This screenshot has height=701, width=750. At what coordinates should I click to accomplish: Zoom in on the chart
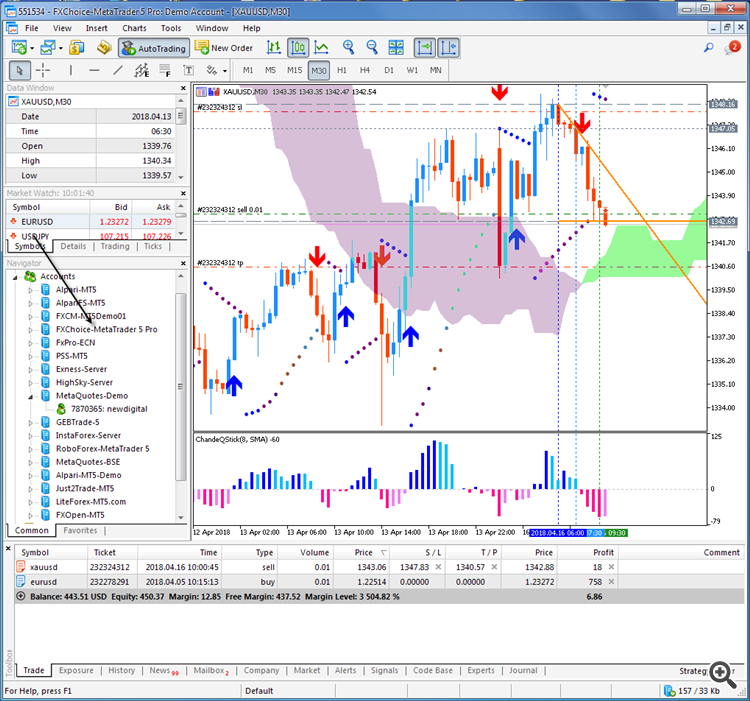[349, 48]
